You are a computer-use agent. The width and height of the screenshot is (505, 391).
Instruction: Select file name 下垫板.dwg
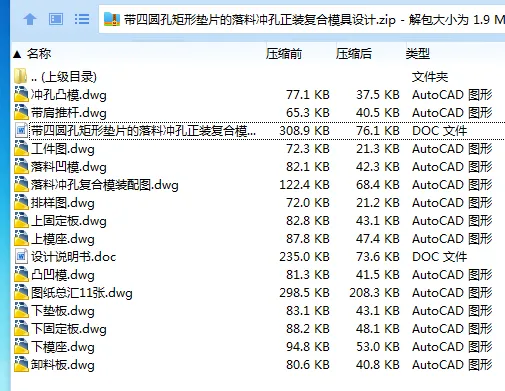[63, 311]
